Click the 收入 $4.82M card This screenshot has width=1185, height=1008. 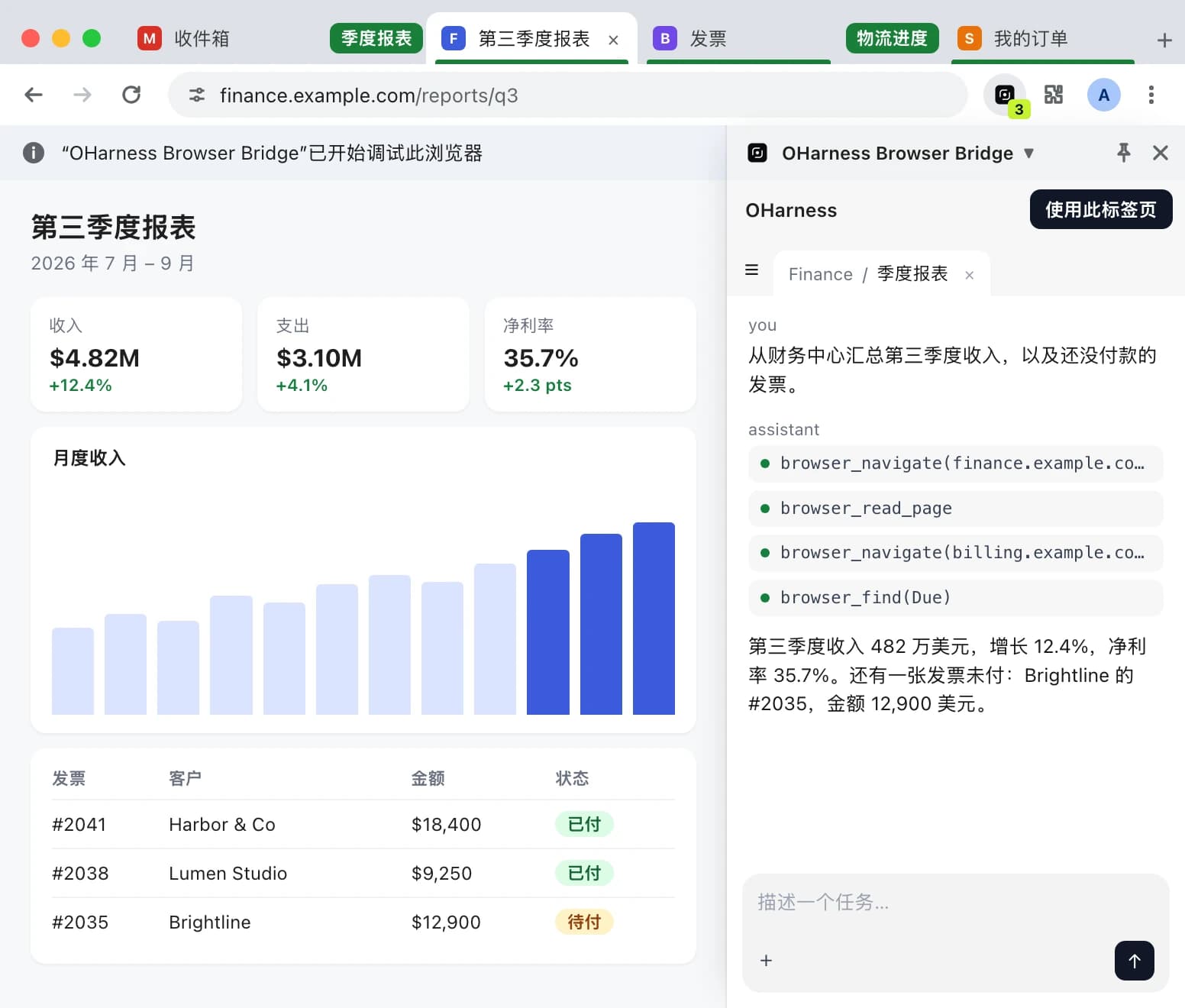click(136, 354)
